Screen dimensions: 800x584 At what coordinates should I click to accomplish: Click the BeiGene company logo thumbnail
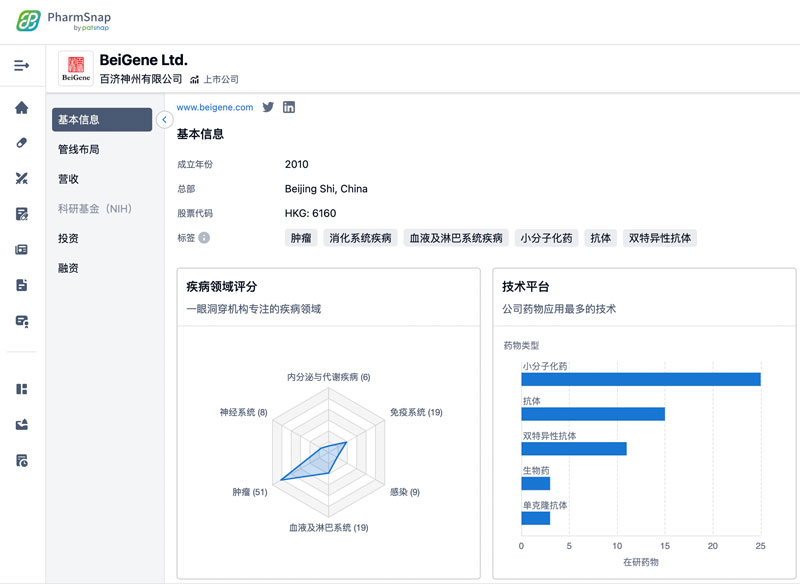click(x=75, y=68)
